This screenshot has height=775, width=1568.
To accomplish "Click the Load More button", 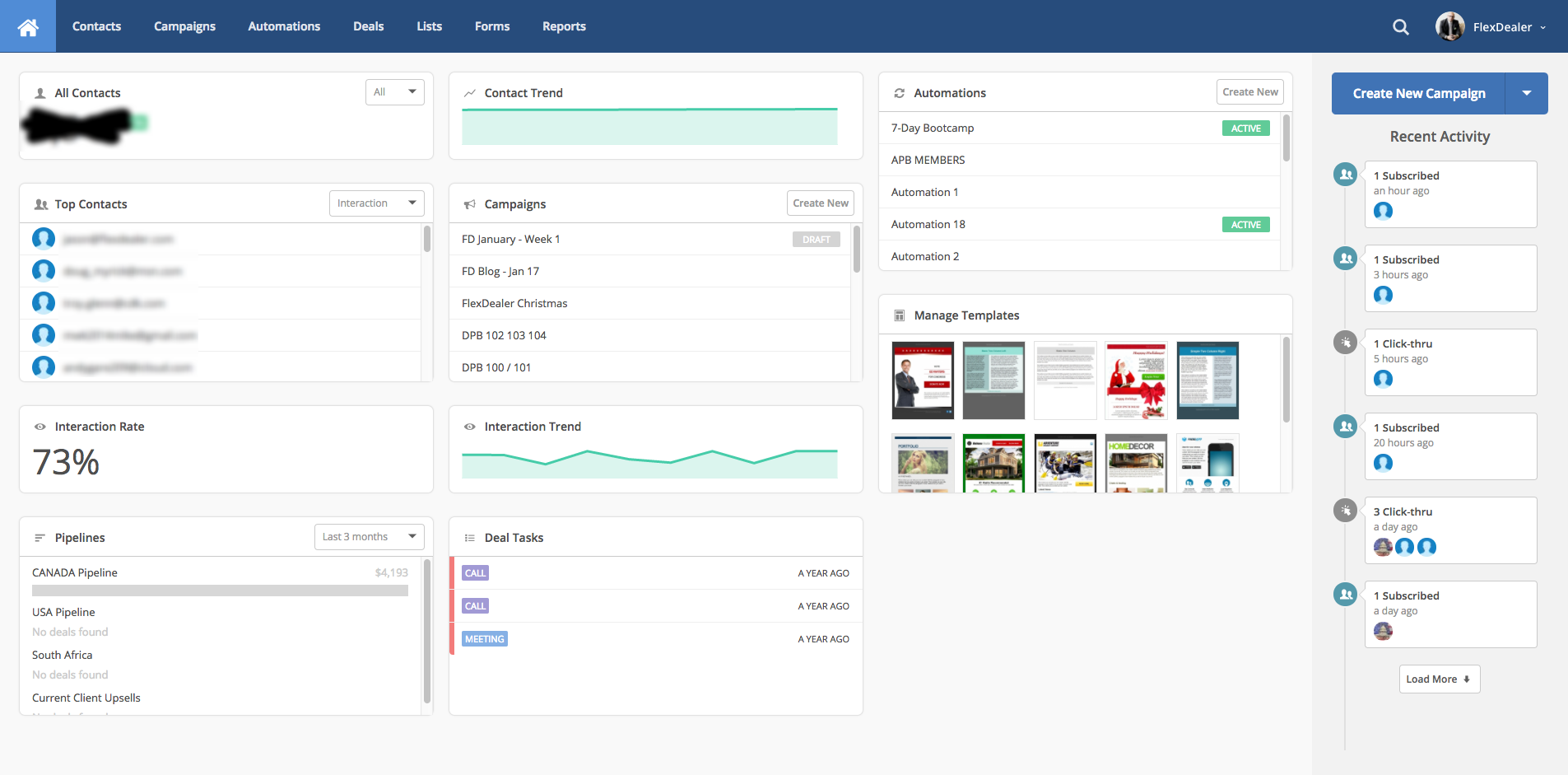I will pyautogui.click(x=1439, y=679).
